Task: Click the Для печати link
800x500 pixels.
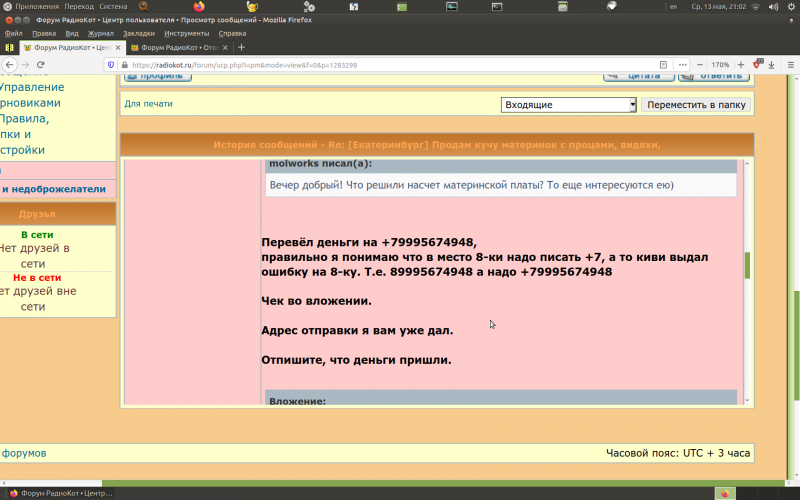Action: click(148, 104)
